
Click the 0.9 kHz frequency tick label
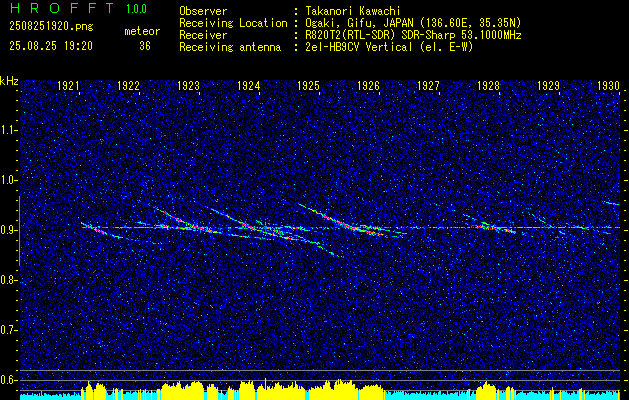8,230
